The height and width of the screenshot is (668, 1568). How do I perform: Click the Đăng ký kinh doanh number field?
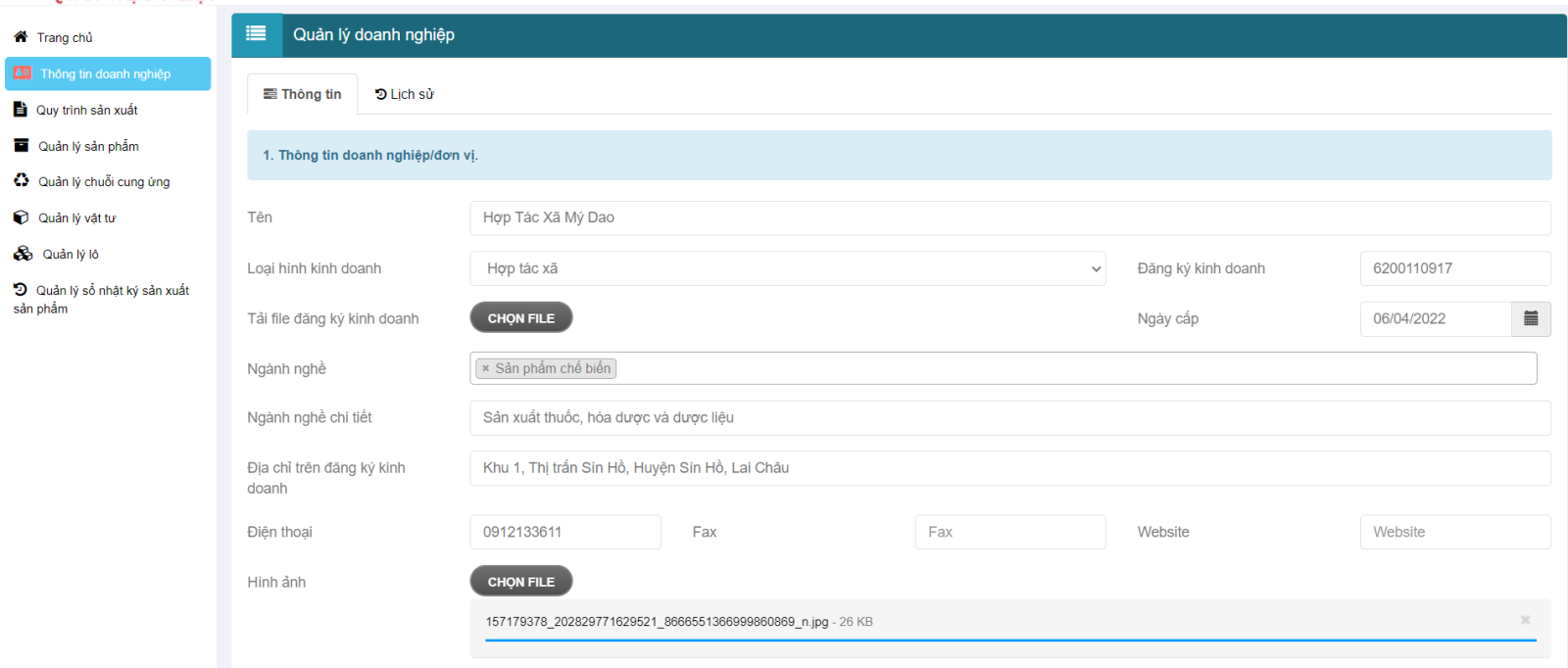coord(1455,268)
